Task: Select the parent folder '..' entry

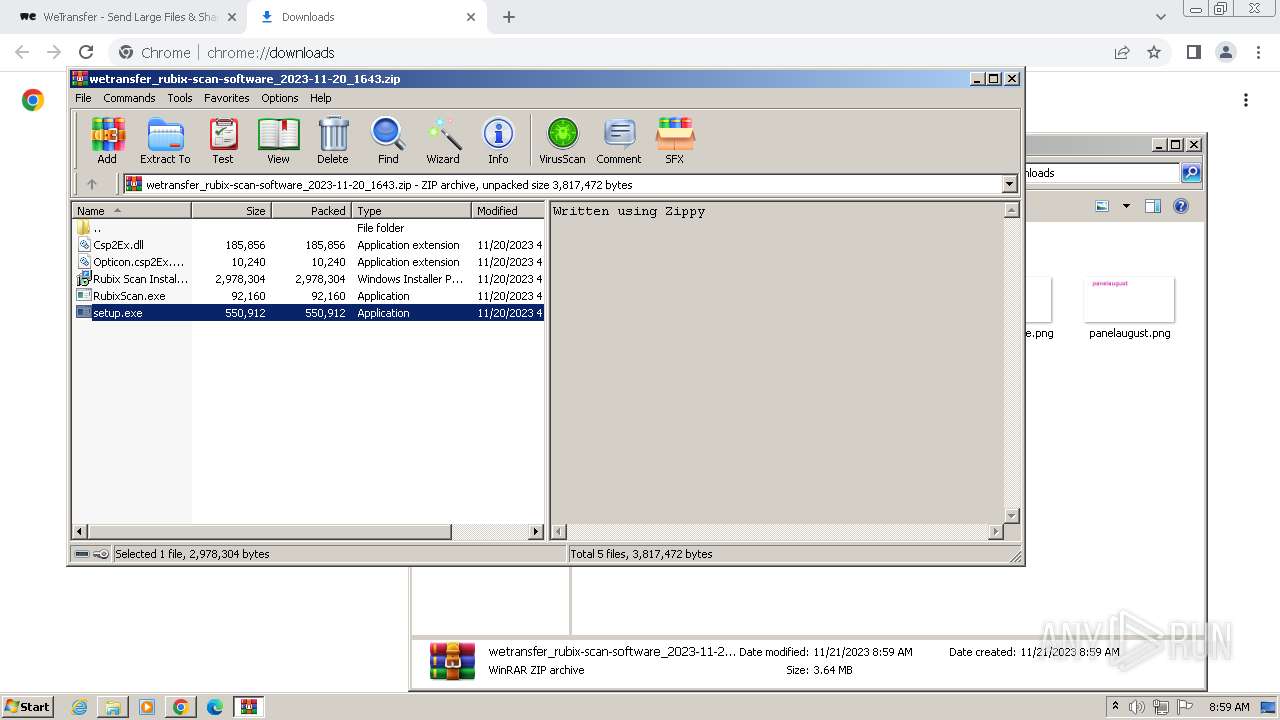Action: pyautogui.click(x=309, y=228)
